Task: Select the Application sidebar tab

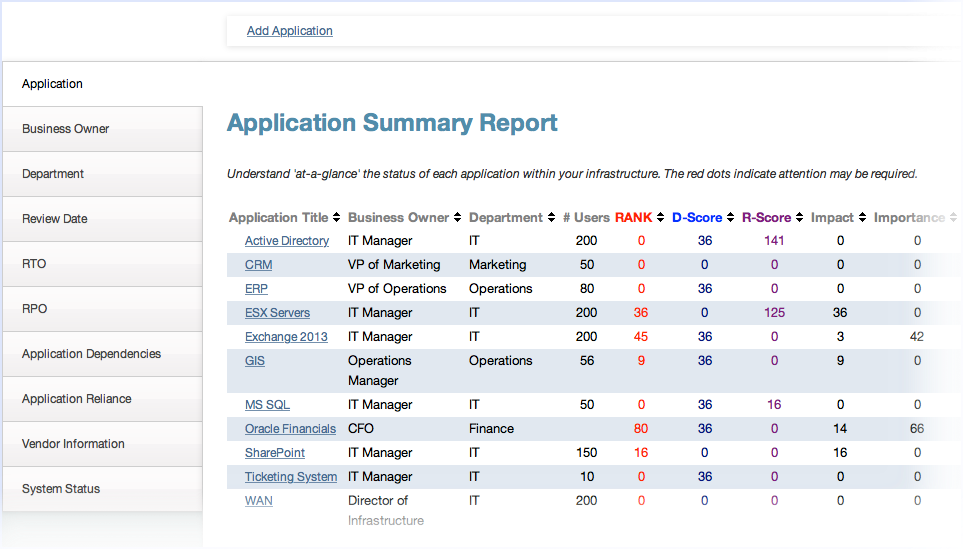Action: point(103,84)
